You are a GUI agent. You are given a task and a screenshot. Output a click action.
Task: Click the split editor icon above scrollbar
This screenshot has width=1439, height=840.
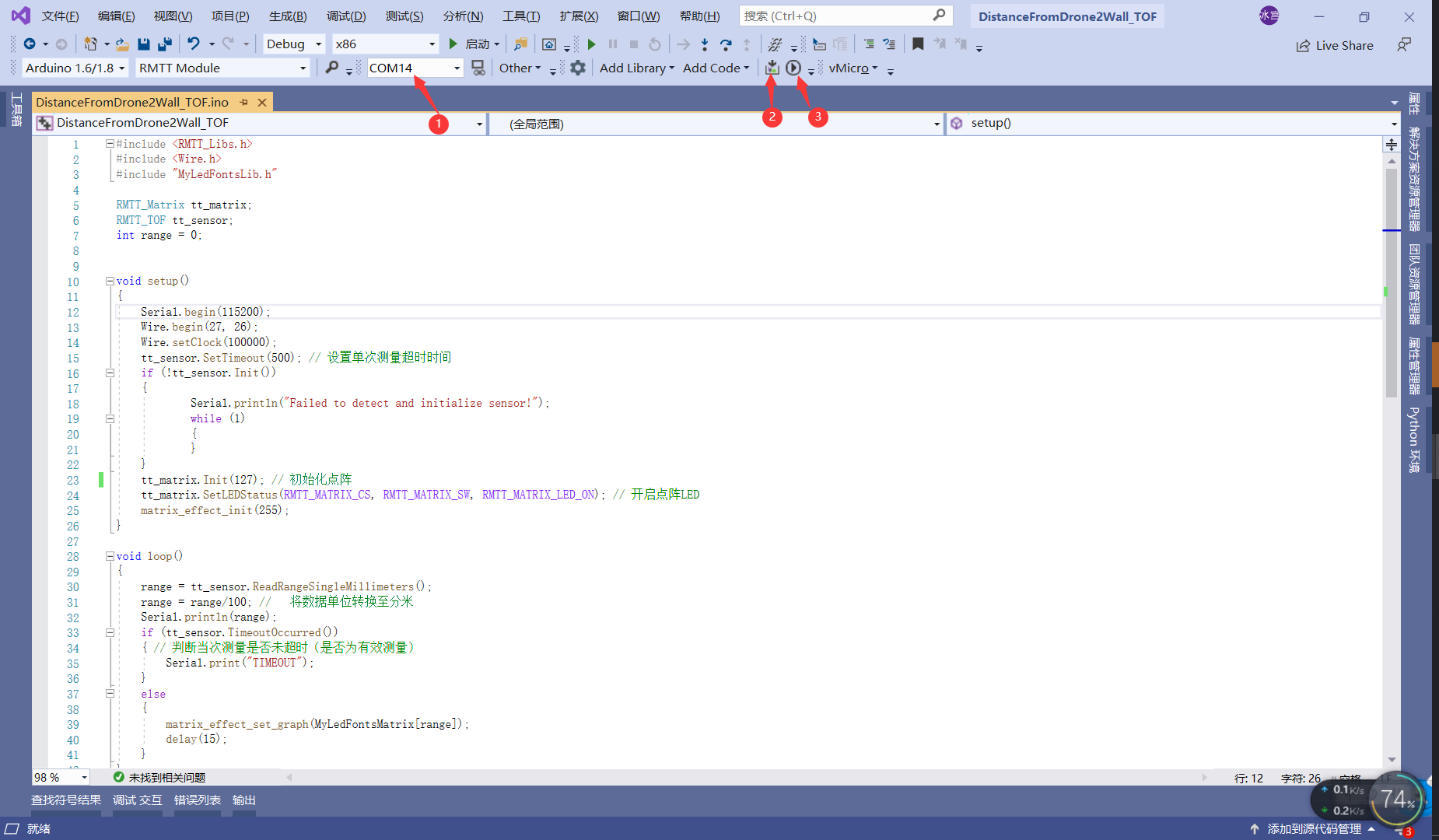[x=1392, y=145]
